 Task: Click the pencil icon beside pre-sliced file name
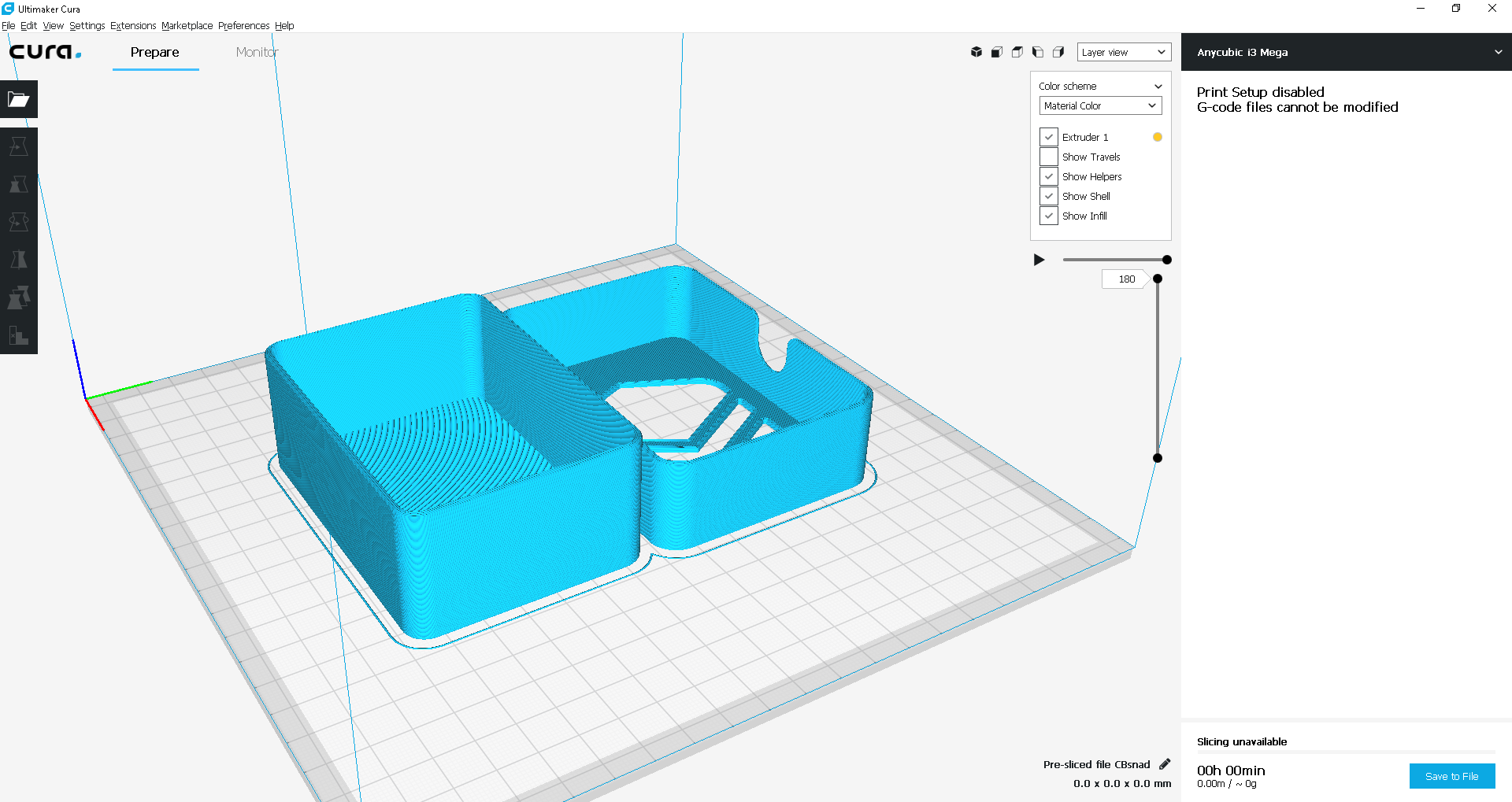pos(1165,764)
